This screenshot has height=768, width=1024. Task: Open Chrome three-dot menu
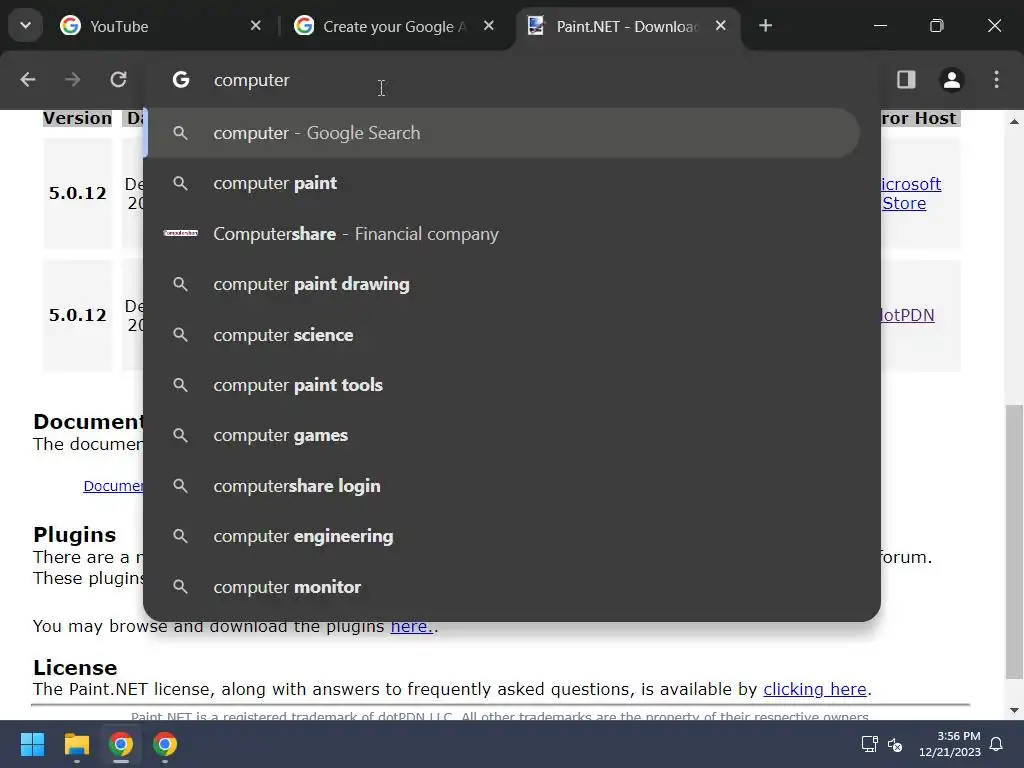pyautogui.click(x=996, y=80)
